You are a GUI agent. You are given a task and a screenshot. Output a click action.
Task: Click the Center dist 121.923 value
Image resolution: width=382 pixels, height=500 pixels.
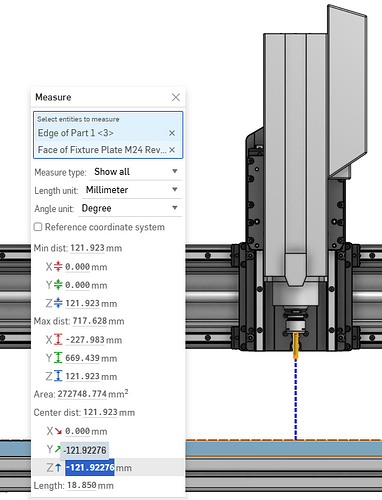pos(100,412)
